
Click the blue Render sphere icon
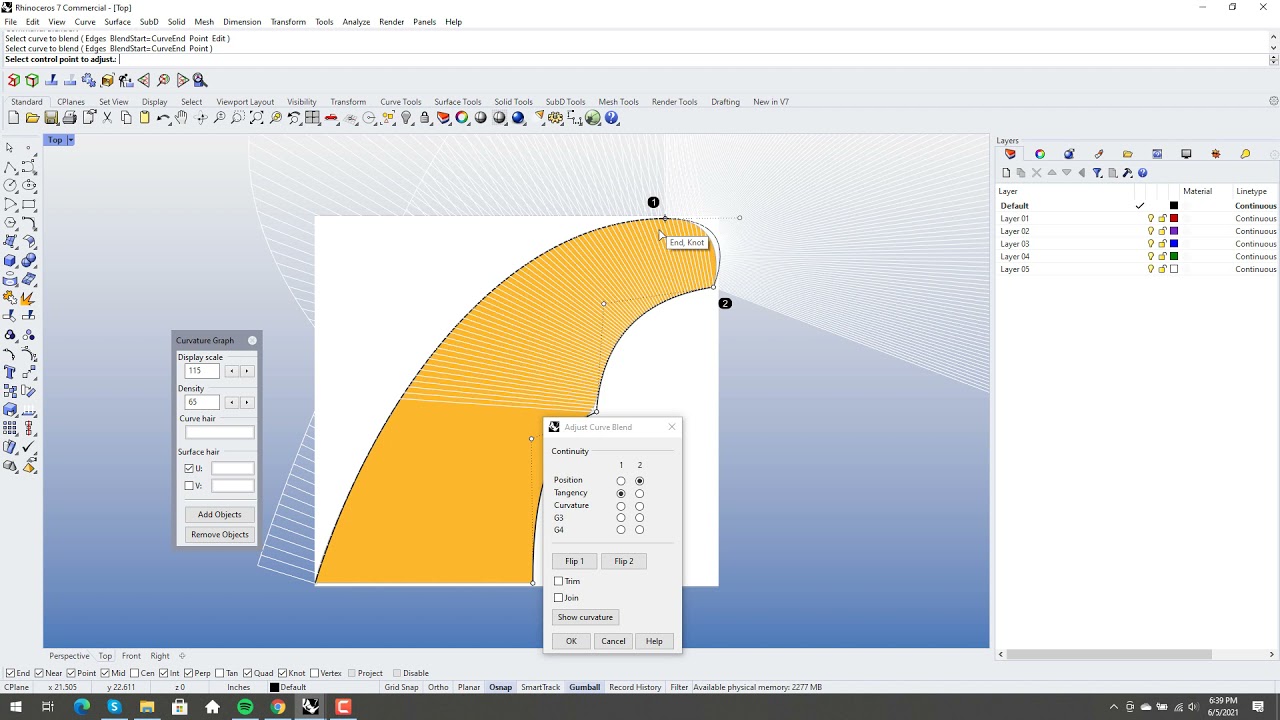coord(518,118)
